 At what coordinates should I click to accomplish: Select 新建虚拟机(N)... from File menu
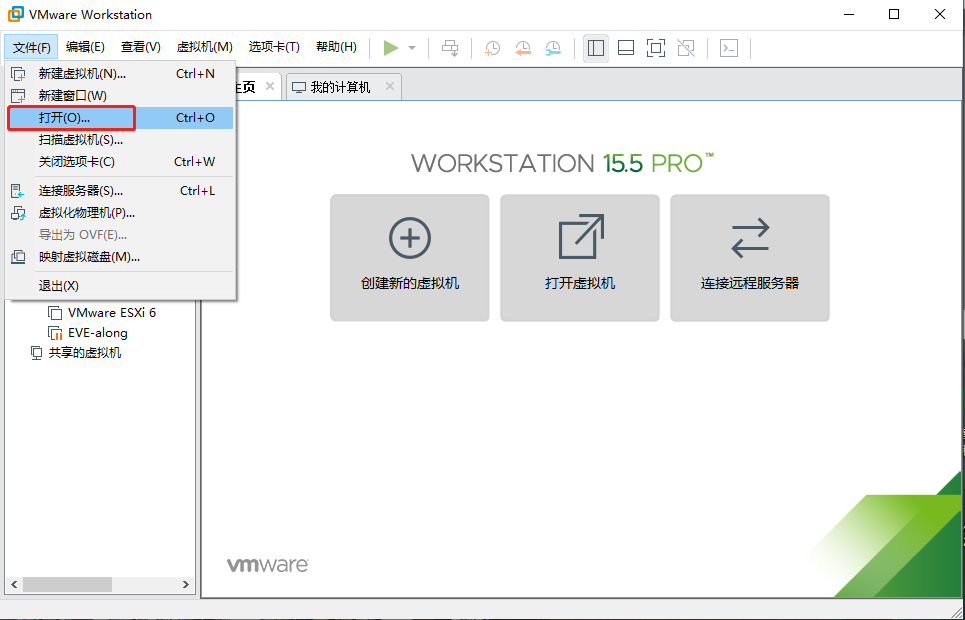(x=120, y=74)
